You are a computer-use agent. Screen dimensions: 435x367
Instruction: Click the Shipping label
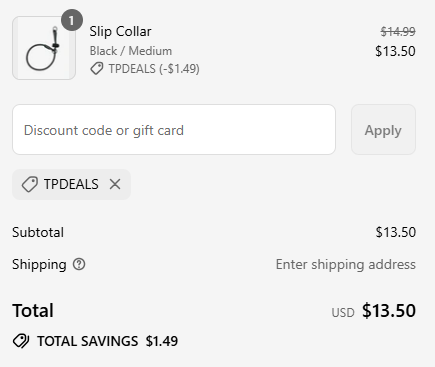click(39, 265)
